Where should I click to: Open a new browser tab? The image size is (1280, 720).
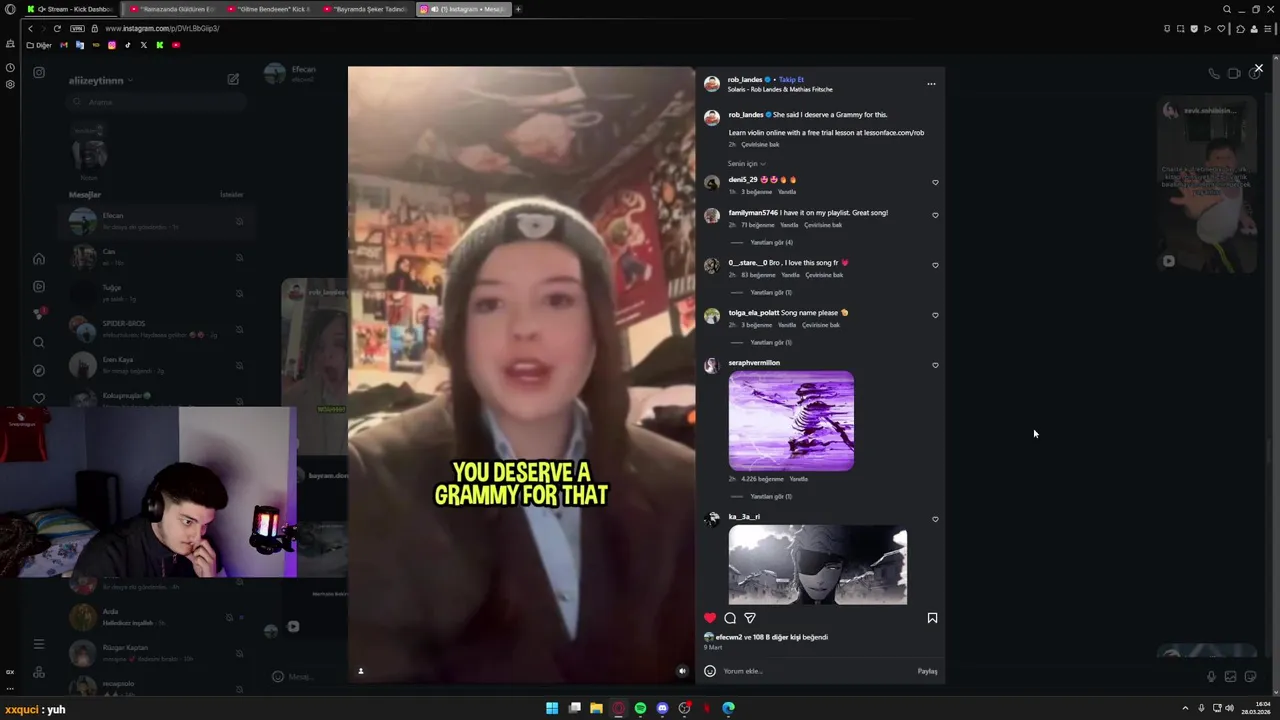pos(518,9)
